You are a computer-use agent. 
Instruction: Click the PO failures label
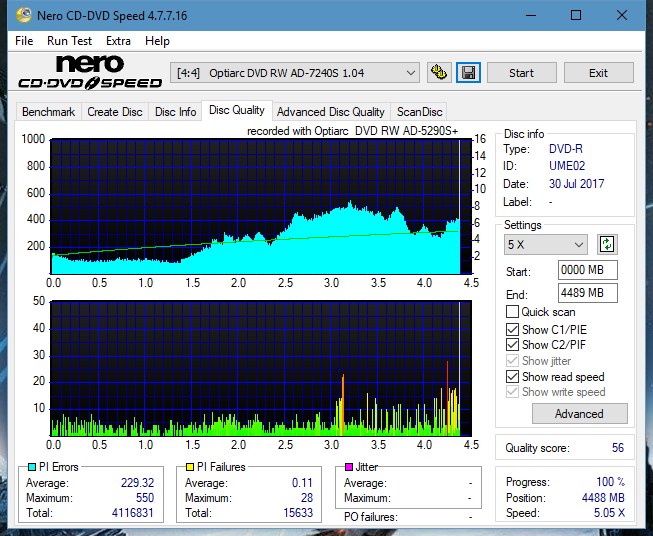[x=371, y=517]
